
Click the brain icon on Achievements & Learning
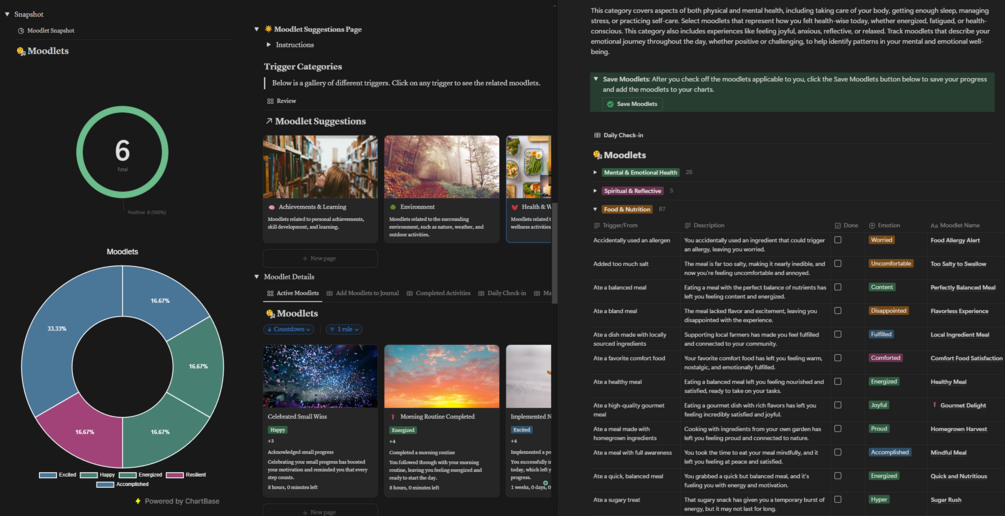click(272, 207)
